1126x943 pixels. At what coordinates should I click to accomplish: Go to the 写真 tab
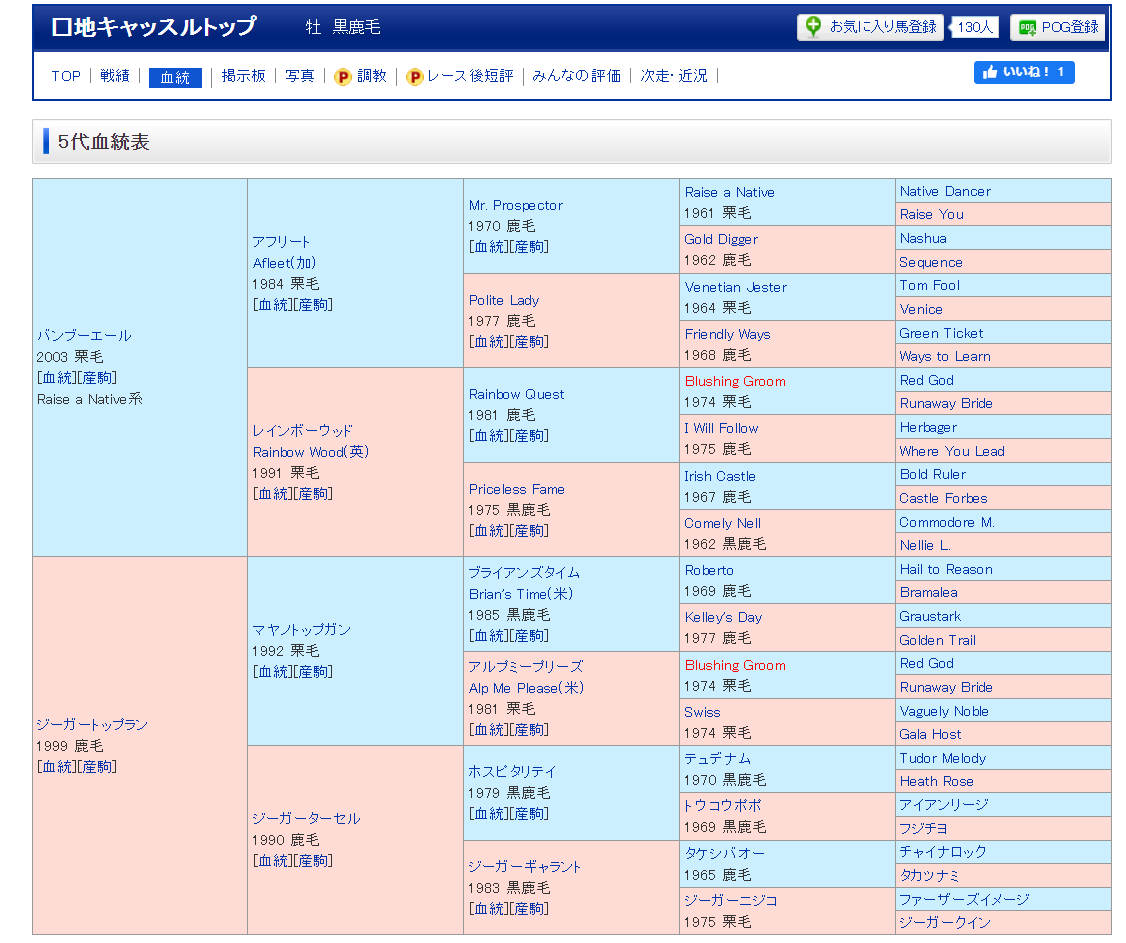tap(300, 76)
